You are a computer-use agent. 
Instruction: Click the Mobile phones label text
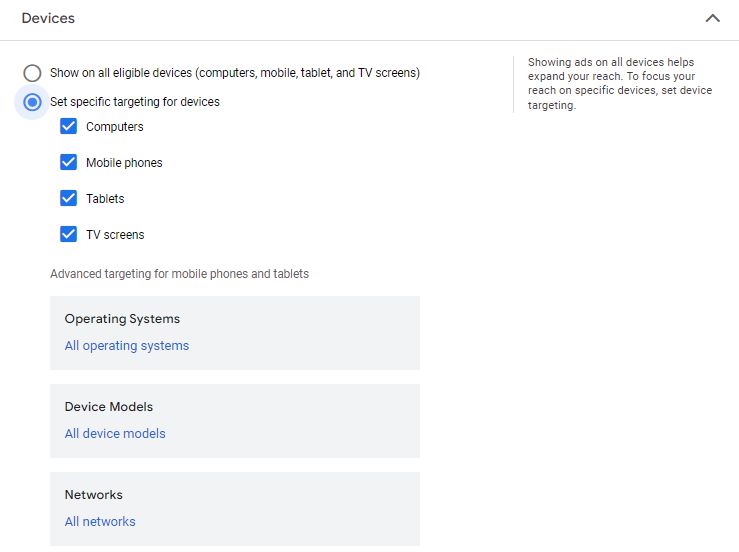coord(124,163)
